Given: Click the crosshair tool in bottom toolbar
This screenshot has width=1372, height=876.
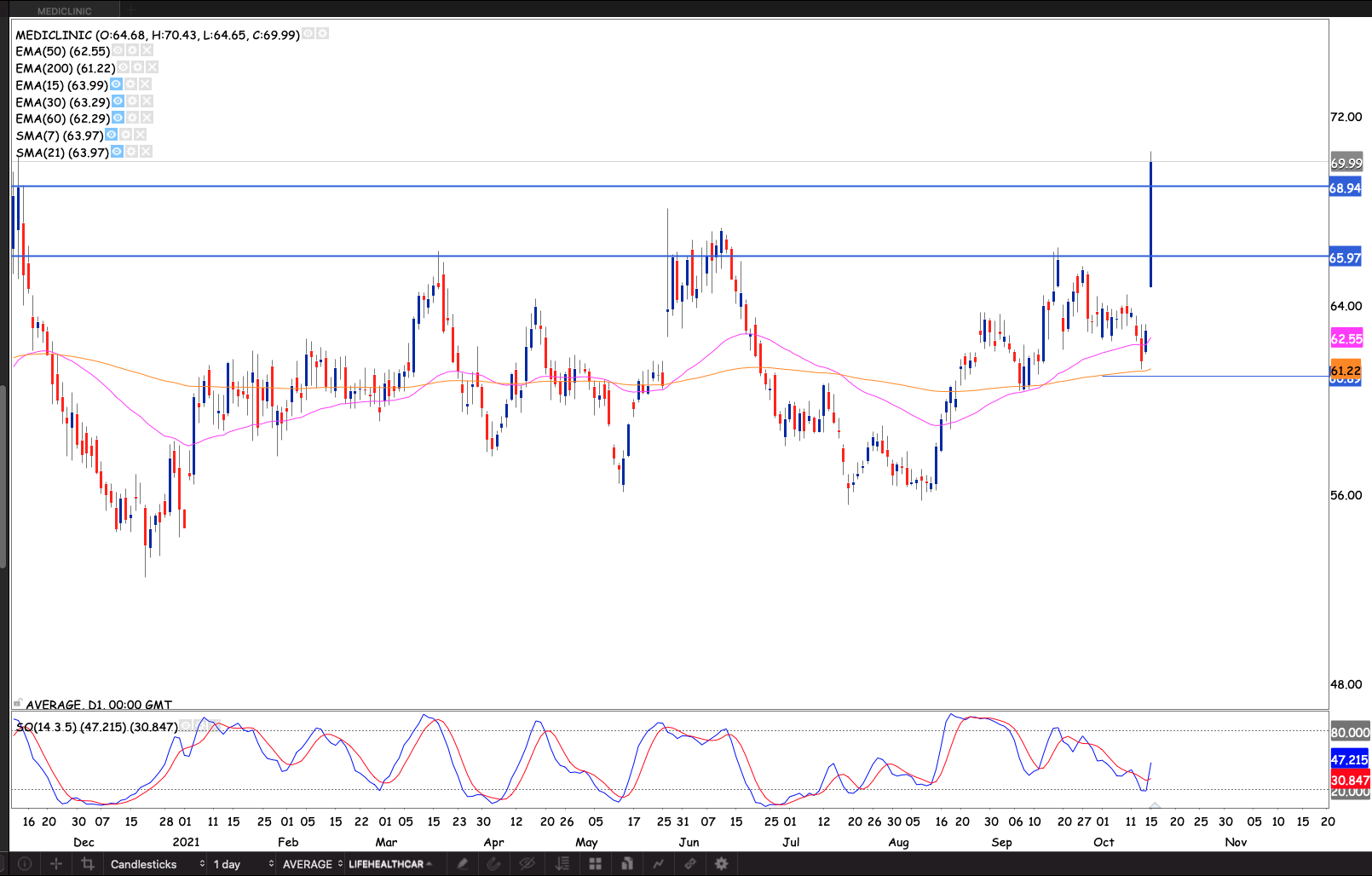Looking at the screenshot, I should click(56, 864).
